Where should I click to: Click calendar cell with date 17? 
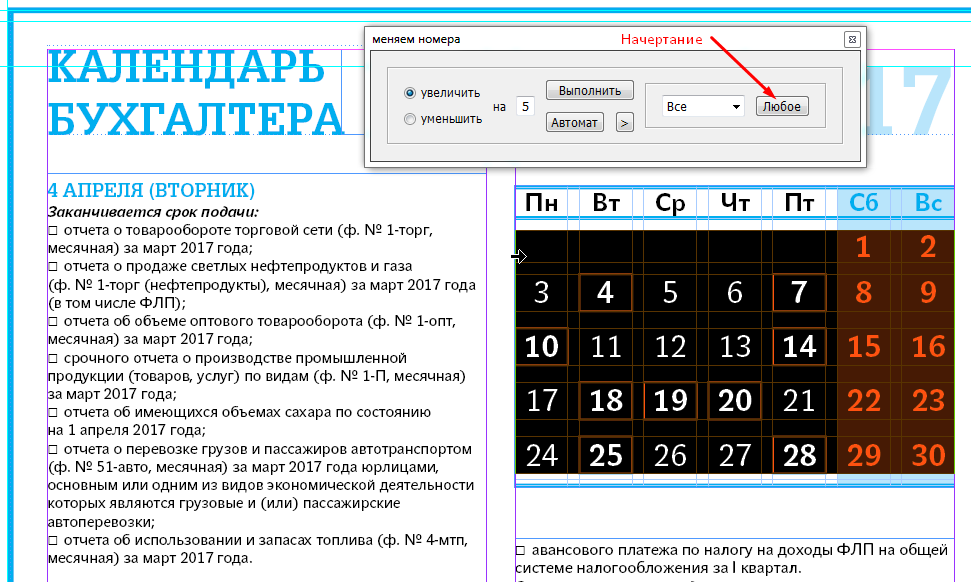click(541, 401)
